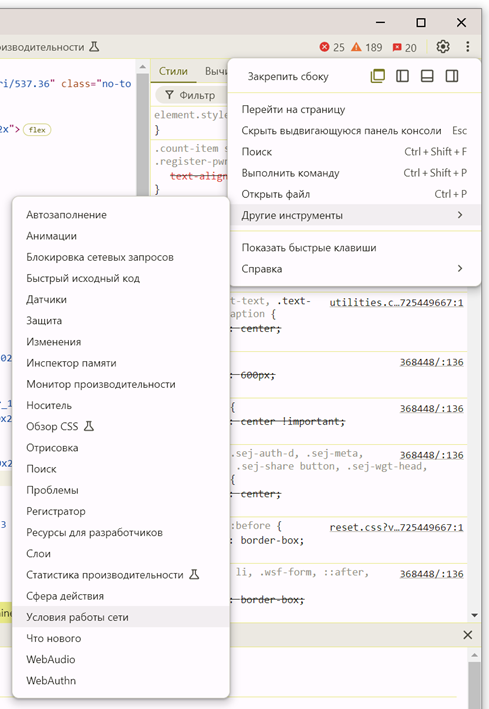The width and height of the screenshot is (489, 709).
Task: Open WebAudio panel
Action: 121,660
